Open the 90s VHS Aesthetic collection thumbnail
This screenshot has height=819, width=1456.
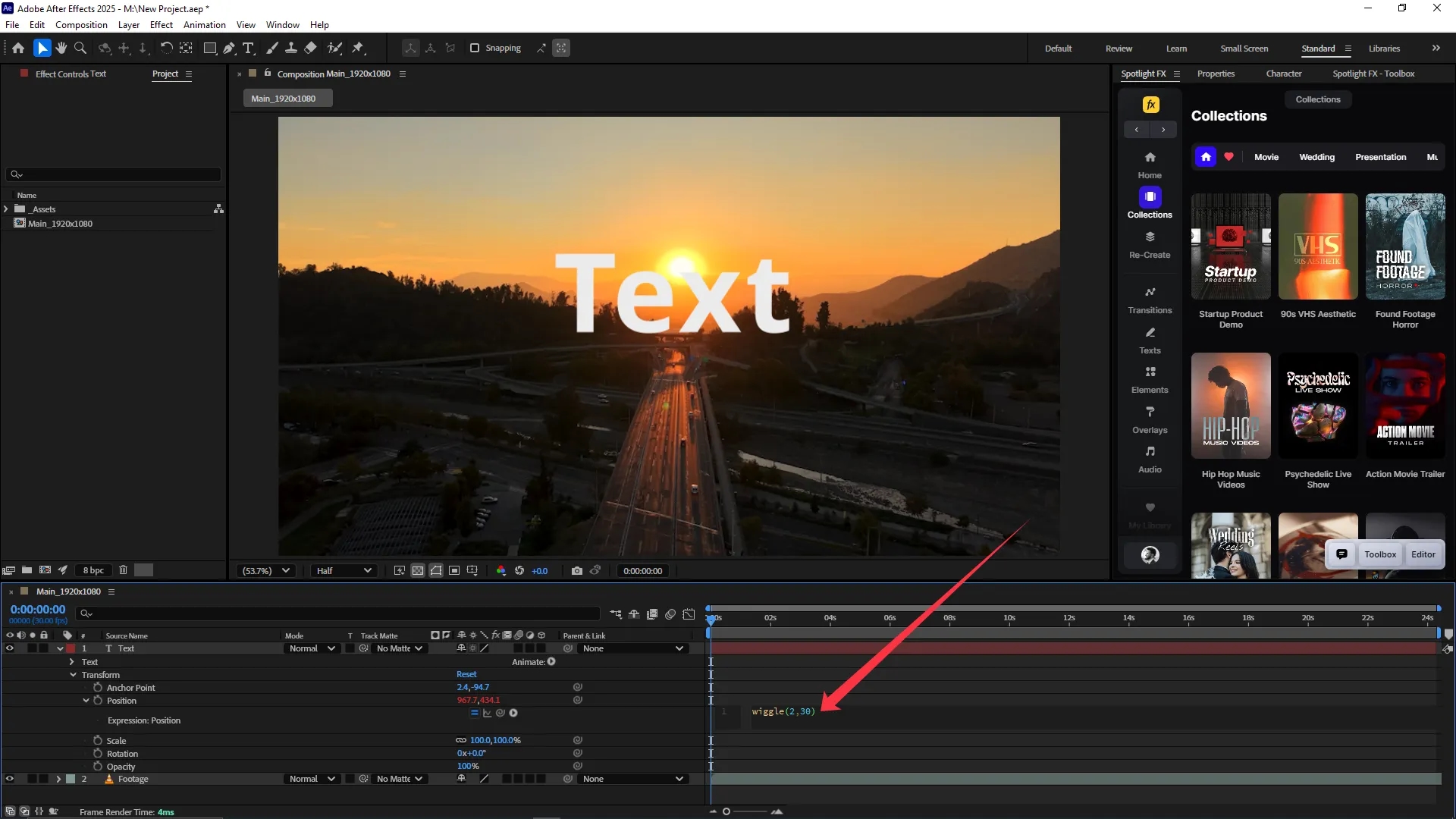coord(1318,246)
